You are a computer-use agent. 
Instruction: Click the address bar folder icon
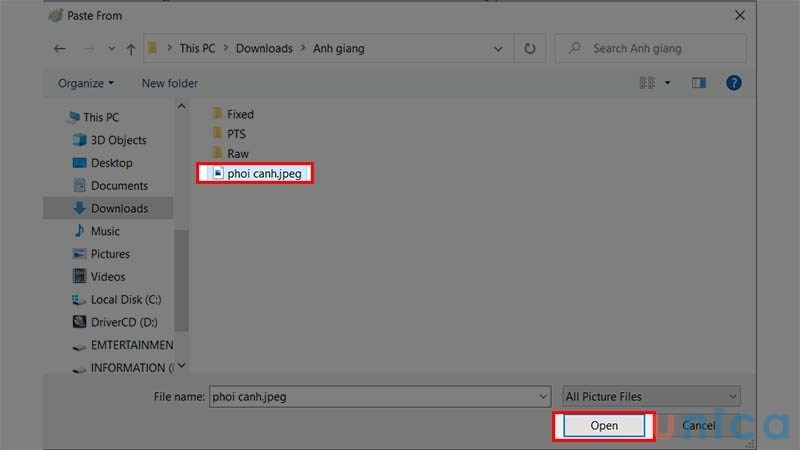click(152, 48)
